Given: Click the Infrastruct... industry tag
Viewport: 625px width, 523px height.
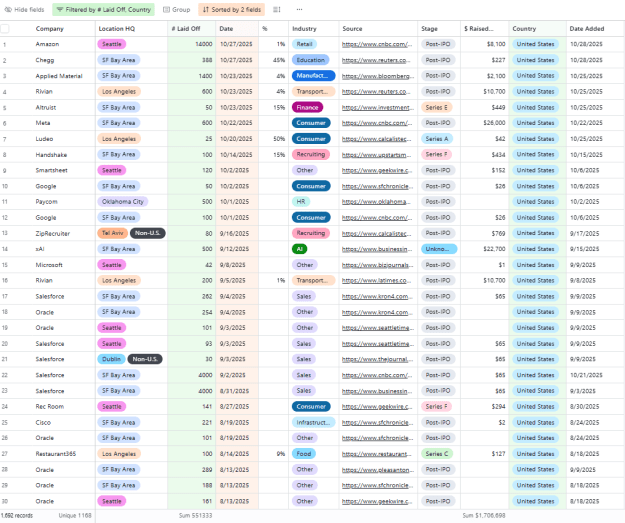Looking at the screenshot, I should pos(313,422).
